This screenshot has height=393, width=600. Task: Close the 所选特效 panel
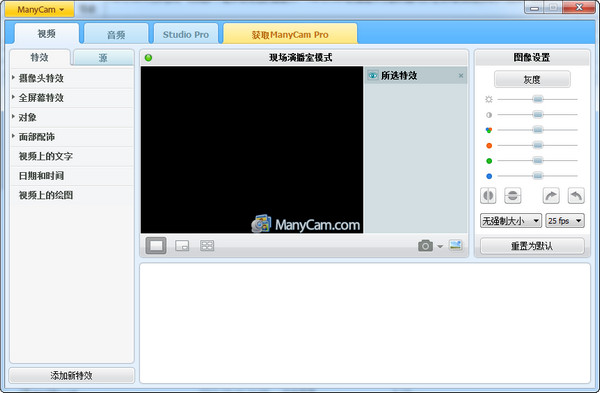point(461,76)
